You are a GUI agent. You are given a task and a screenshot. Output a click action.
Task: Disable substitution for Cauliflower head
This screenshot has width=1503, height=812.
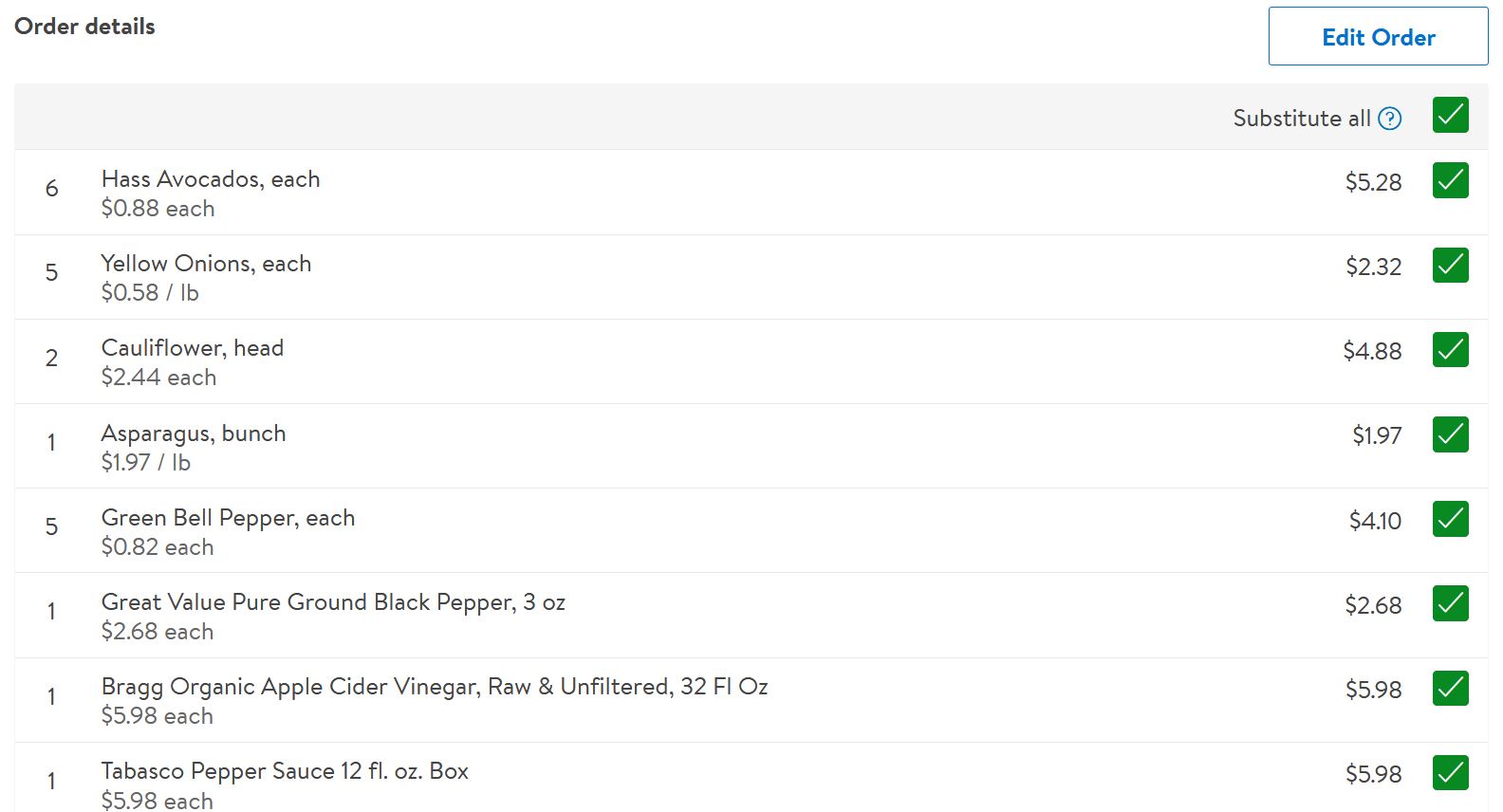(1451, 350)
